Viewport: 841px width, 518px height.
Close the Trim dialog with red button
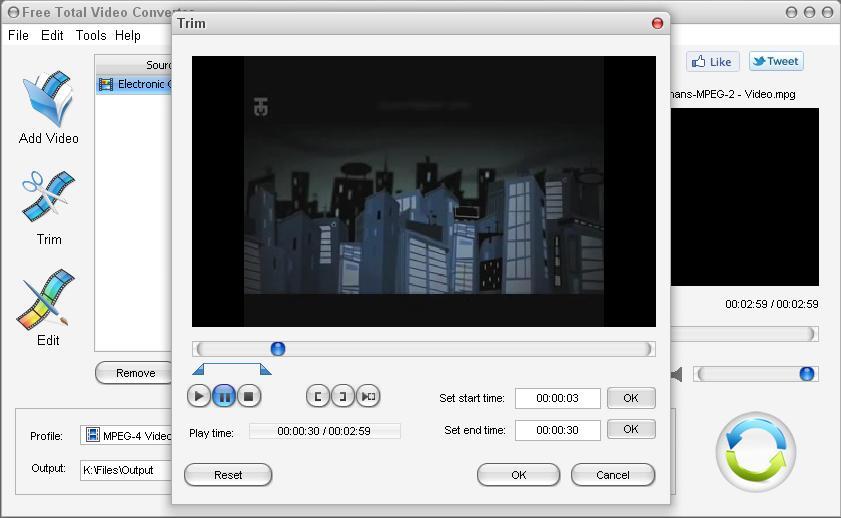tap(657, 23)
